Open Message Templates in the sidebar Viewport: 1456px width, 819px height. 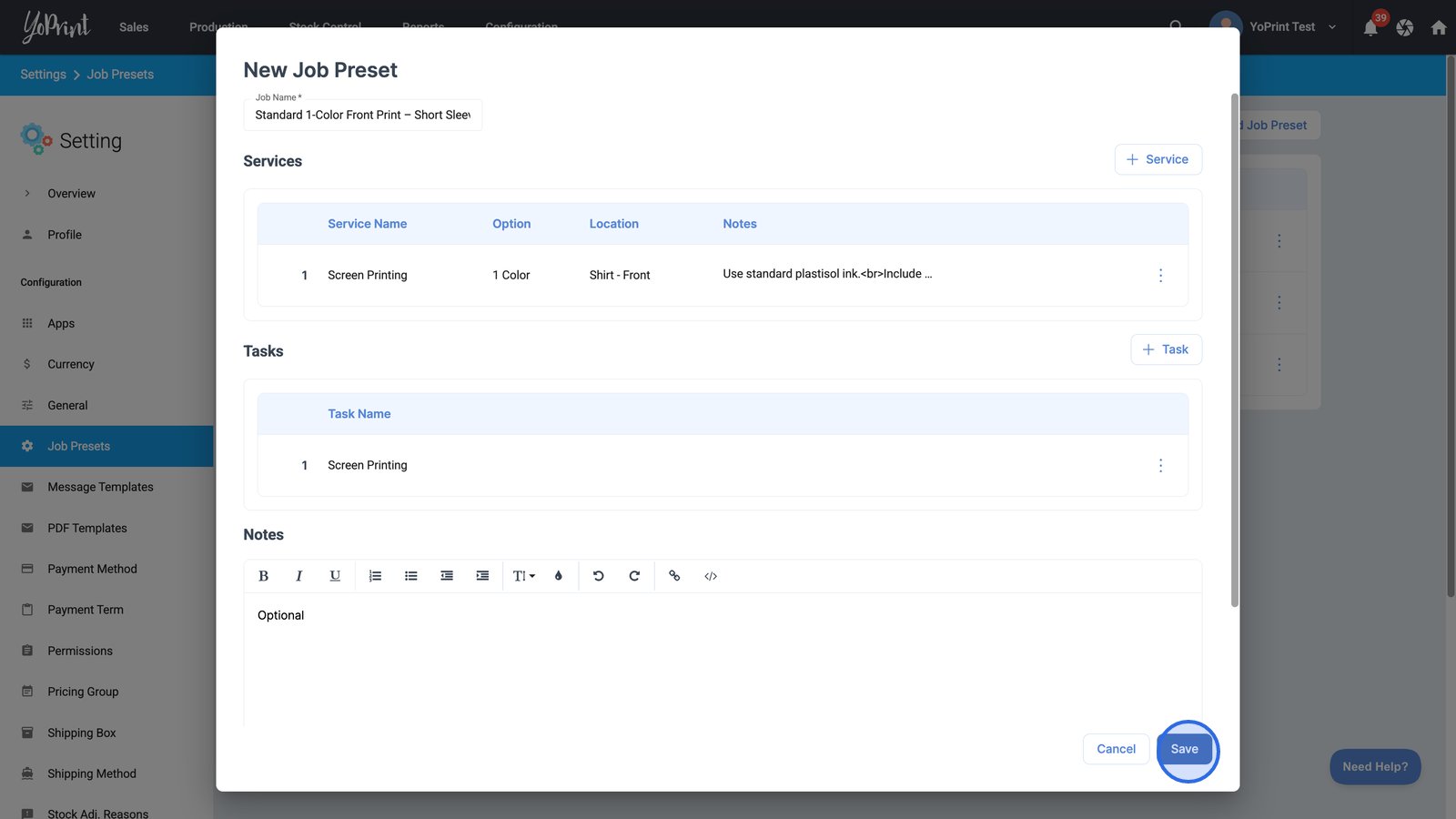100,487
